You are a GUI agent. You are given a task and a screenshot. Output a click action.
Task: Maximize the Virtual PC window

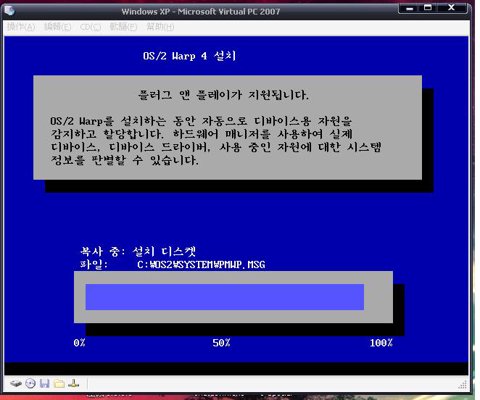[428, 8]
